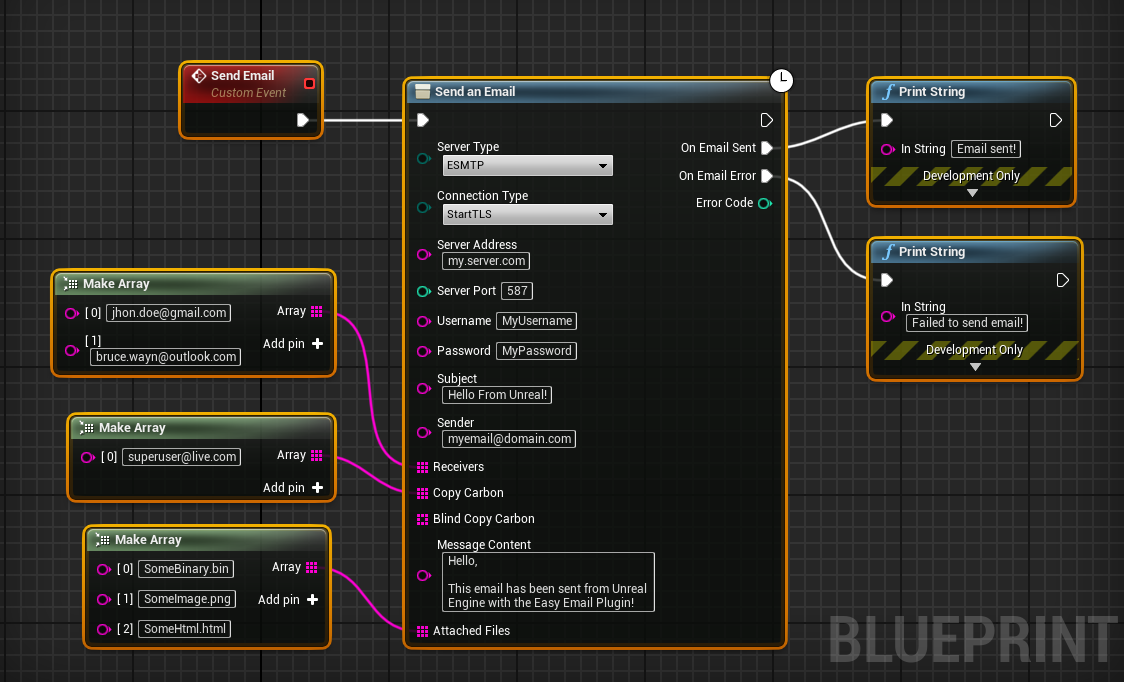Edit the Sender field myemail@domain.com
The width and height of the screenshot is (1124, 682).
pos(509,439)
